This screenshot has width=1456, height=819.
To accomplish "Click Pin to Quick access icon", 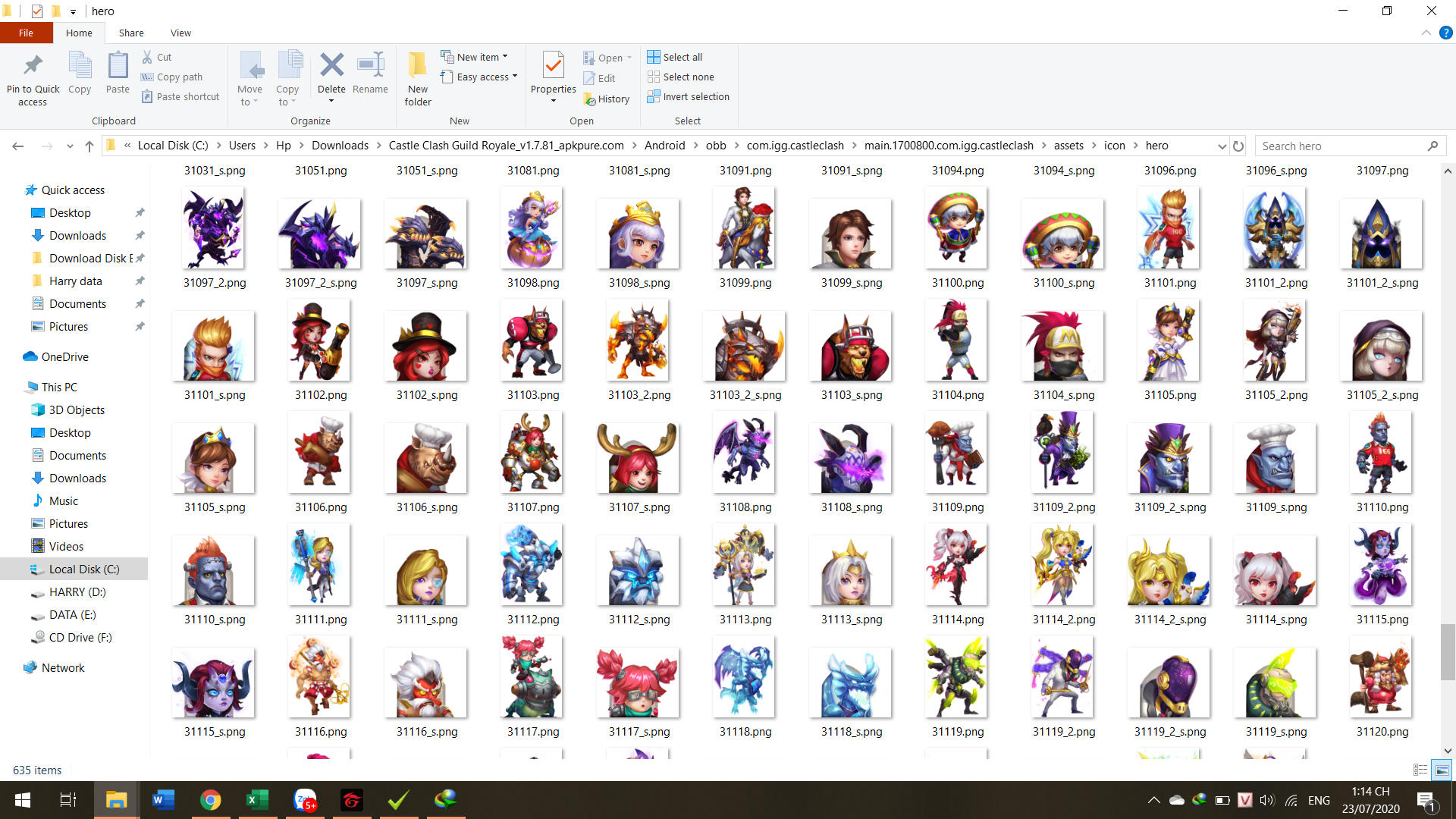I will [33, 67].
